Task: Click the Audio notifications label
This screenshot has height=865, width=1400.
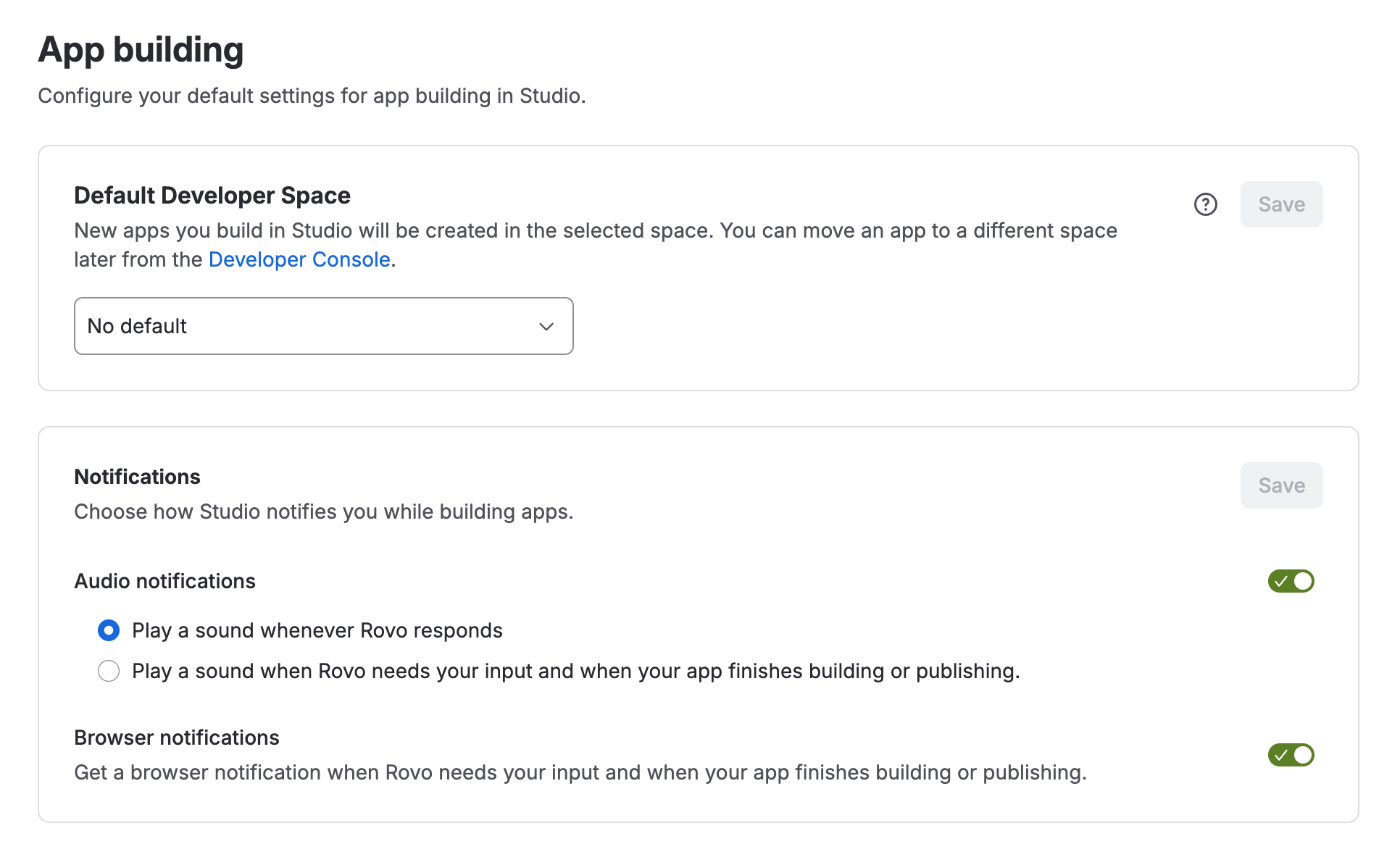Action: [164, 581]
